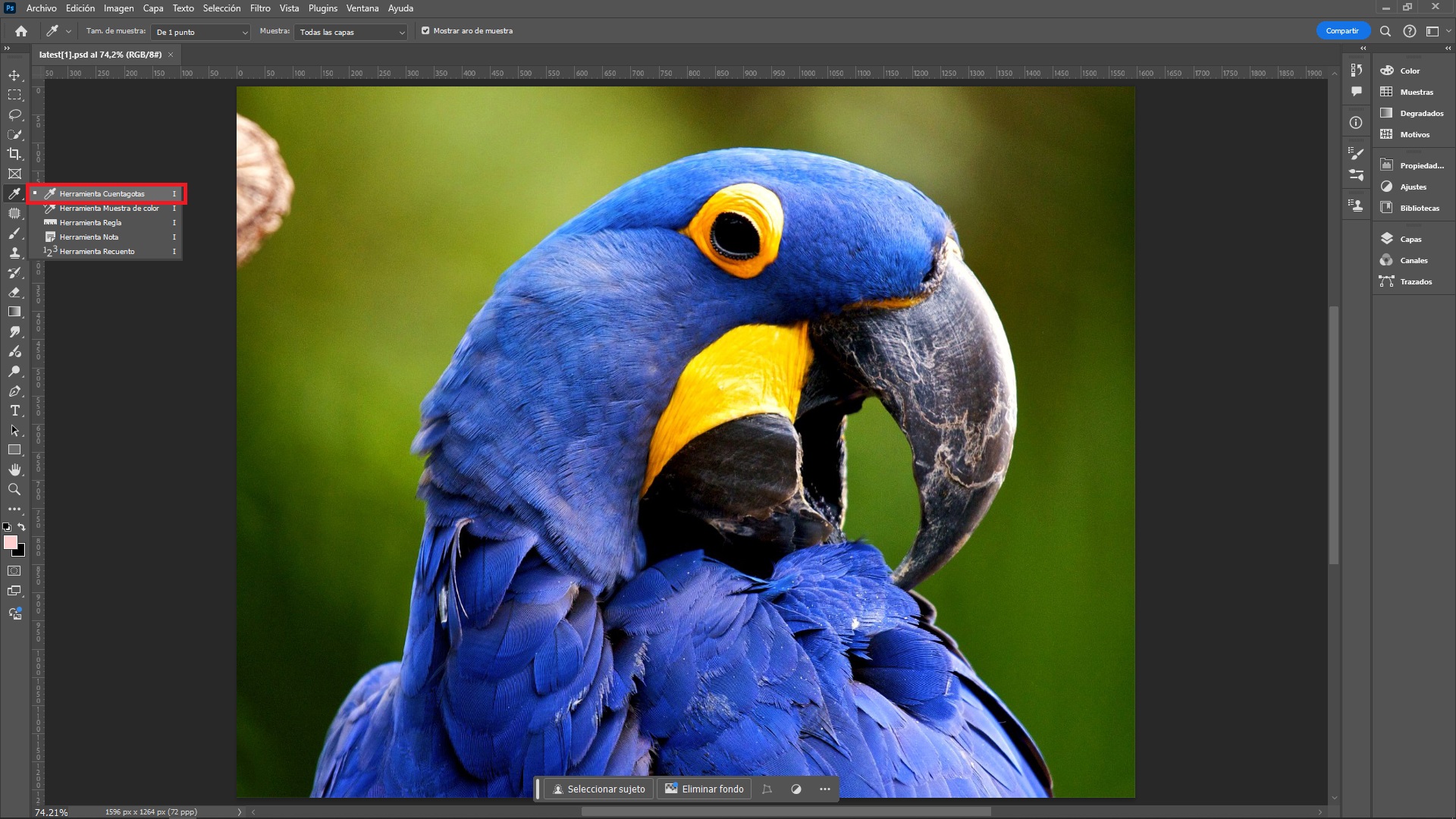Select the Dodge tool
The width and height of the screenshot is (1456, 819).
14,372
